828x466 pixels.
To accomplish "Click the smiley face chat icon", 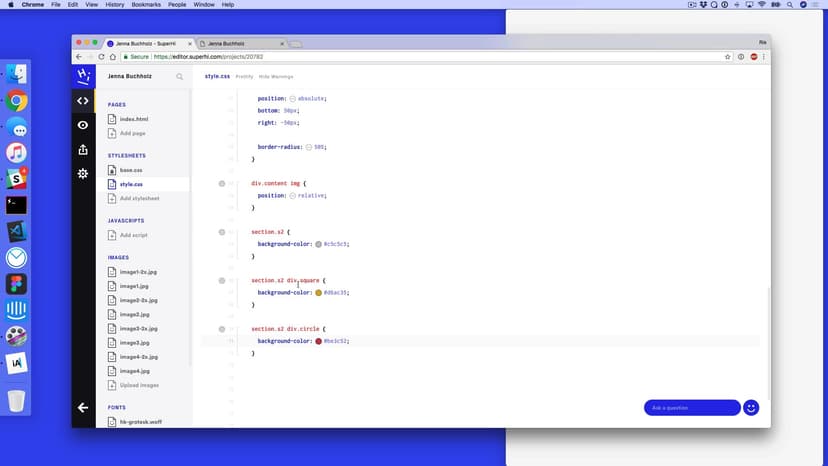I will (x=751, y=408).
